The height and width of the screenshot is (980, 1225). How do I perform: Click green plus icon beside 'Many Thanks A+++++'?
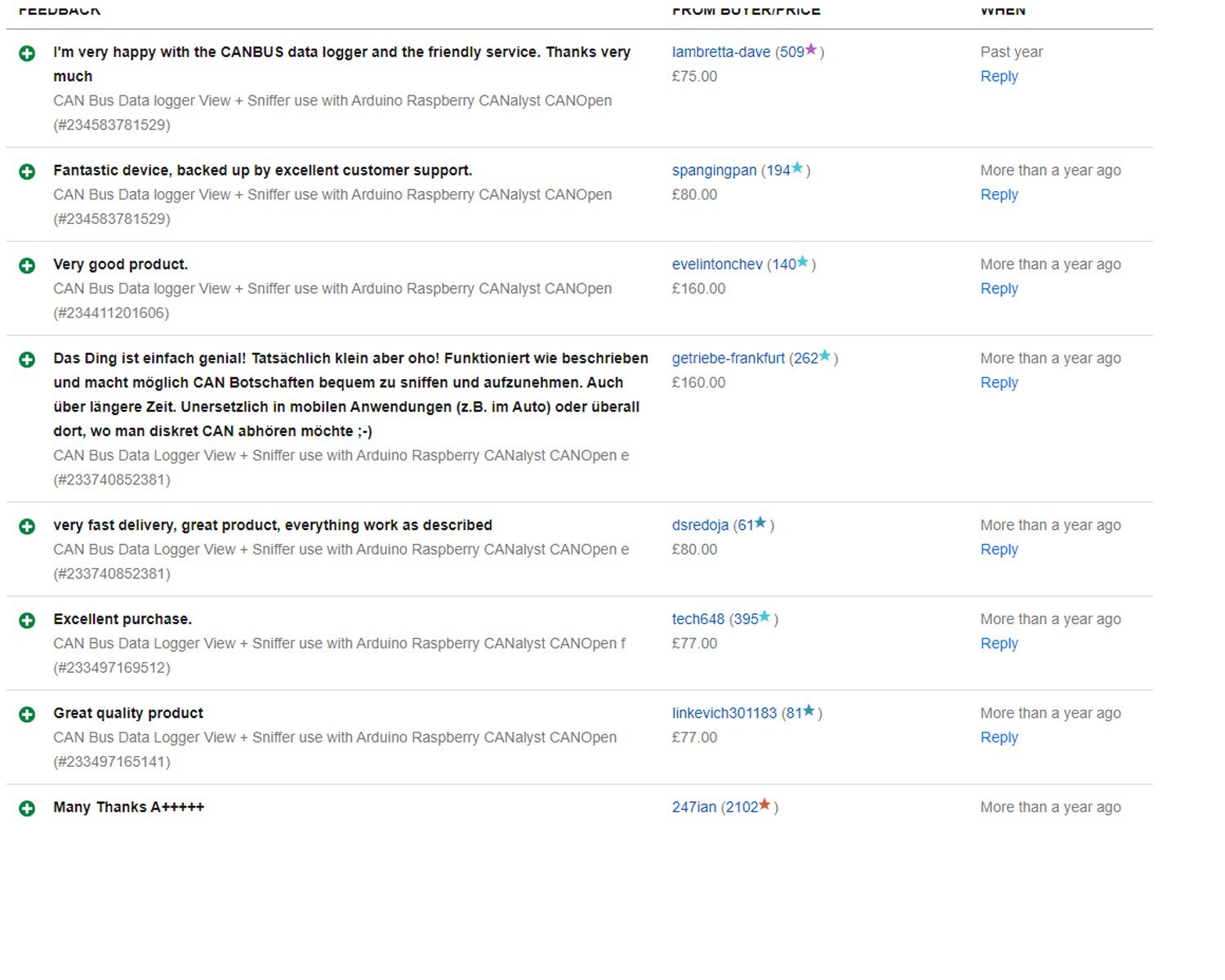(27, 808)
